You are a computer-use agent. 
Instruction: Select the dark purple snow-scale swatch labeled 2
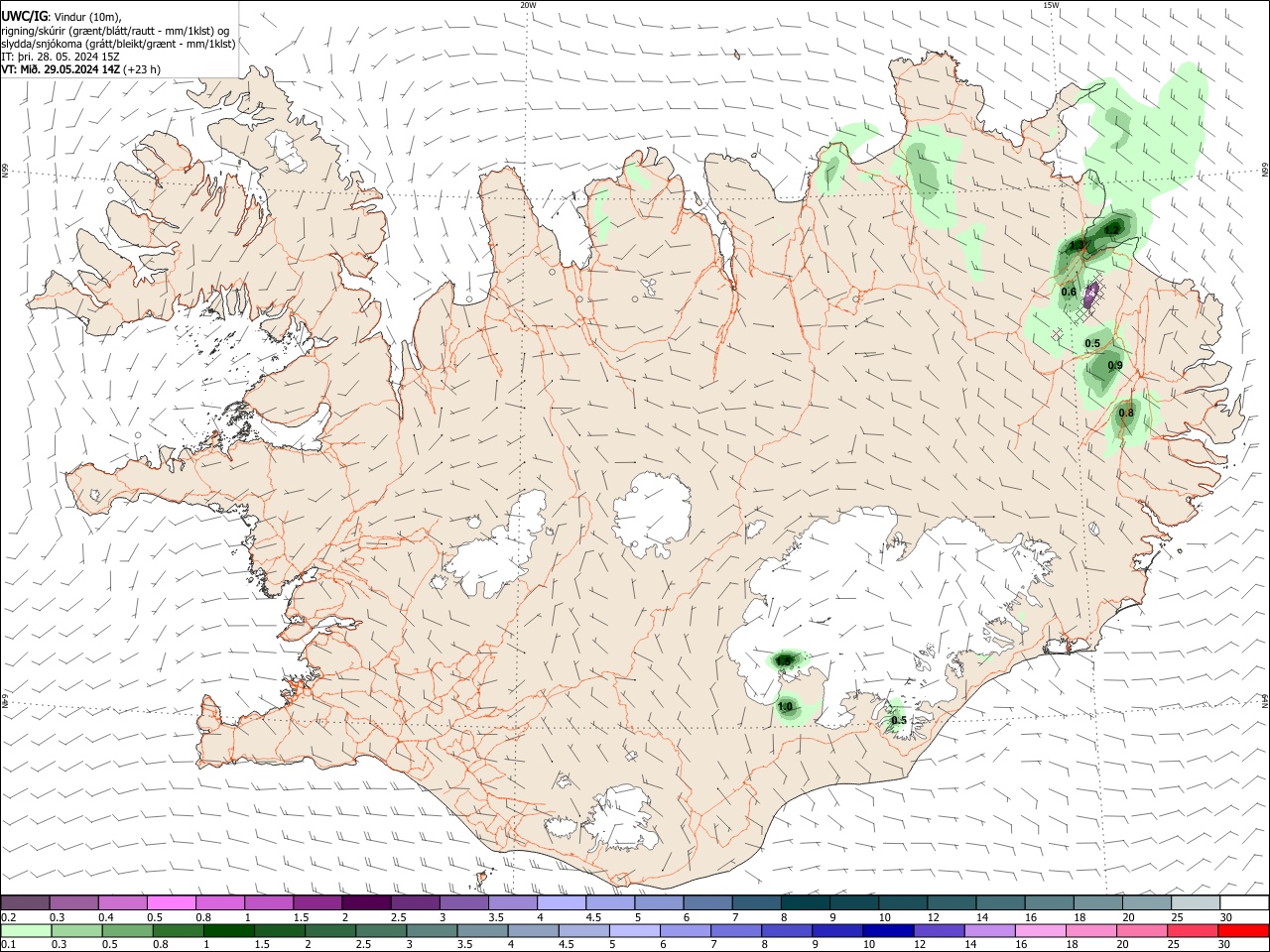[x=366, y=902]
